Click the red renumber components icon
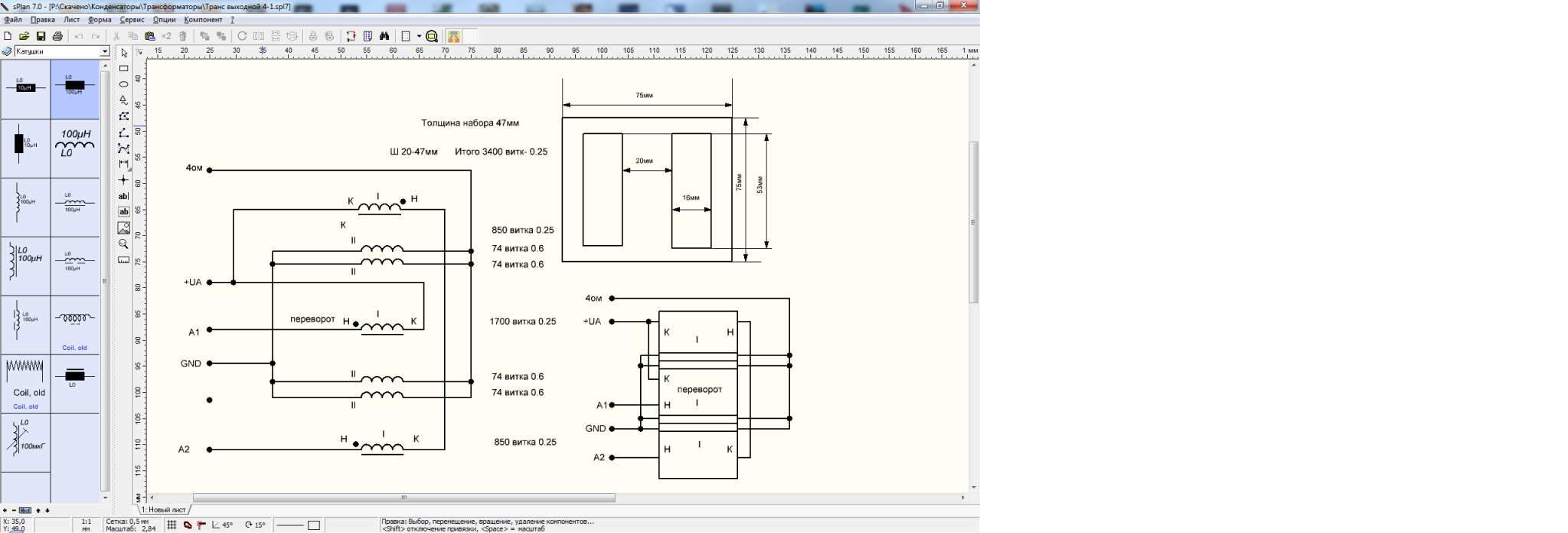This screenshot has width=1568, height=533. click(351, 36)
